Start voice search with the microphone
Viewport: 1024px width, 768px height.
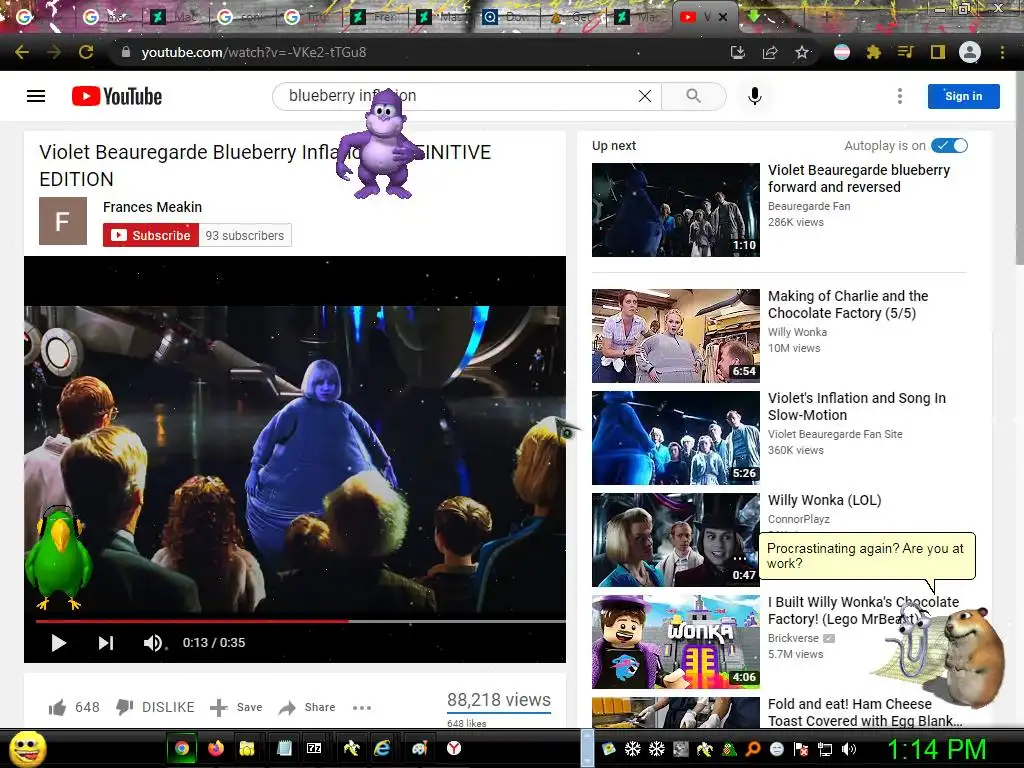pyautogui.click(x=754, y=96)
